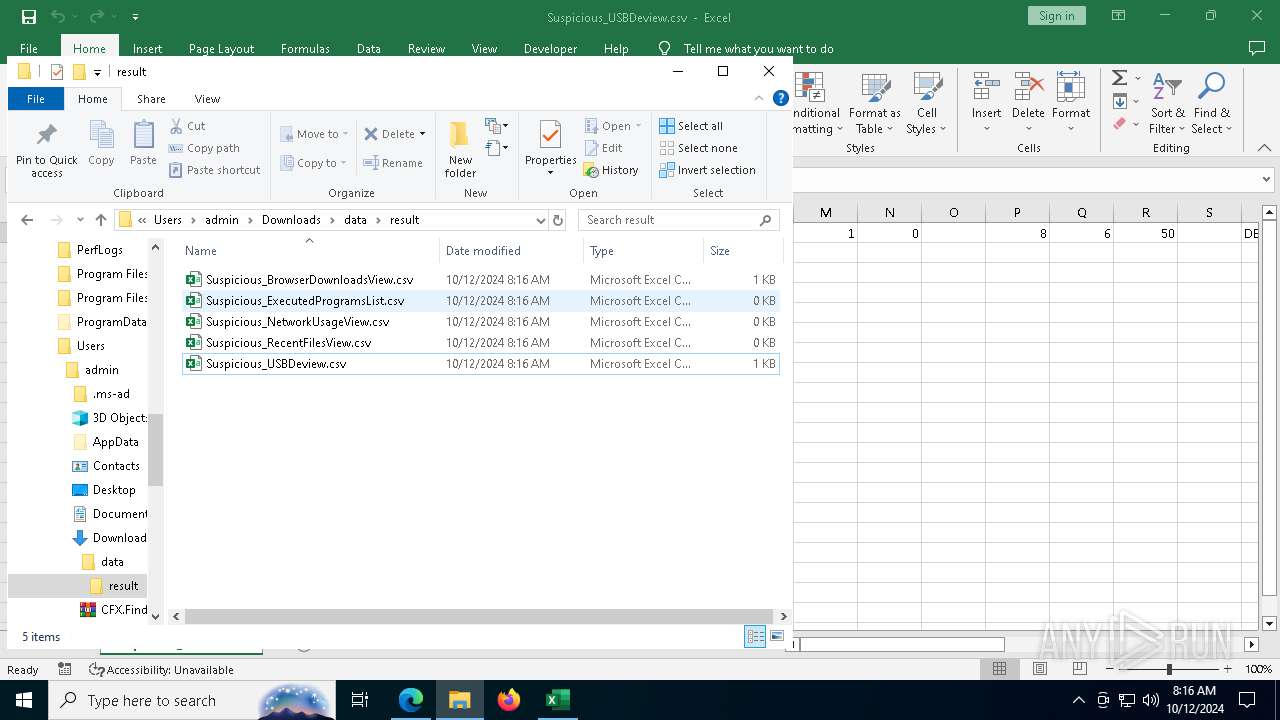Switch to Explorer Share tab

pyautogui.click(x=151, y=99)
